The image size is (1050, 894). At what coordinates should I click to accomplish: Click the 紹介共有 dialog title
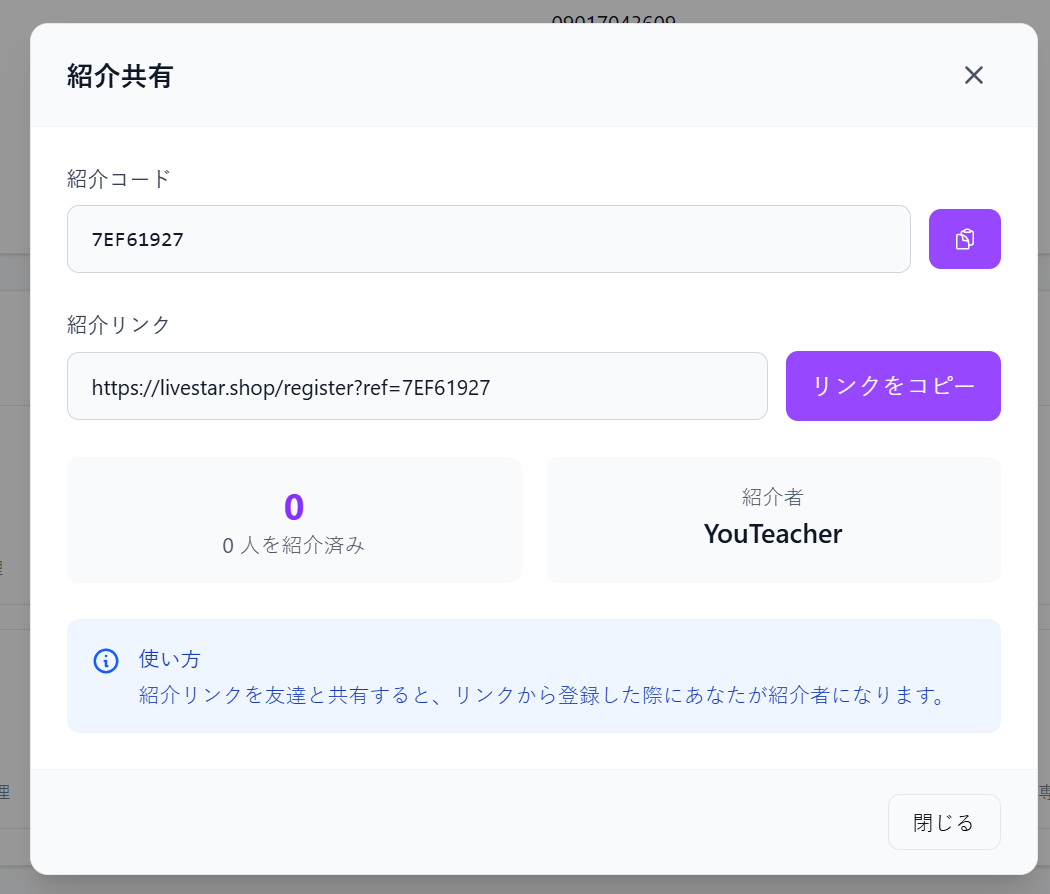[120, 75]
